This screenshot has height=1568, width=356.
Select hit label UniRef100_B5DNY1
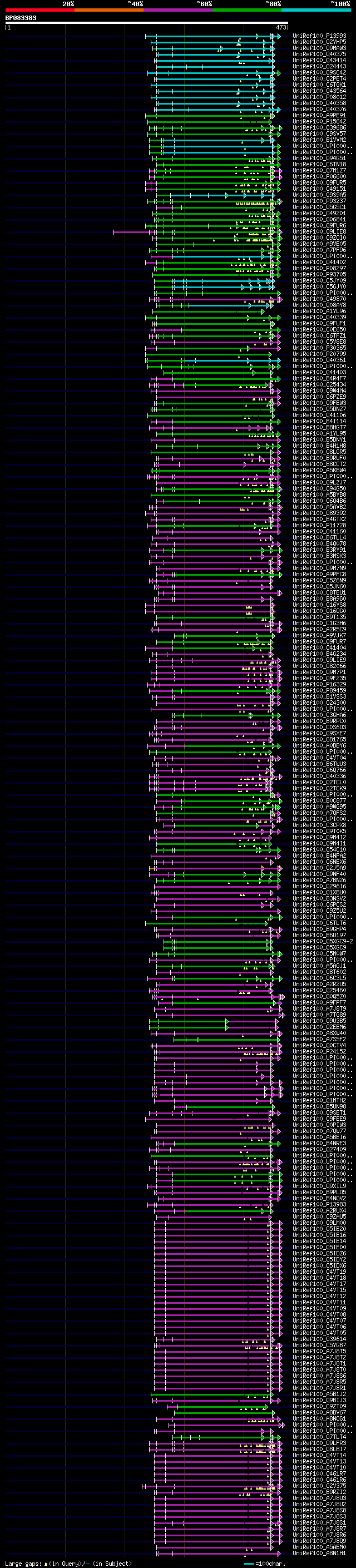pos(319,439)
